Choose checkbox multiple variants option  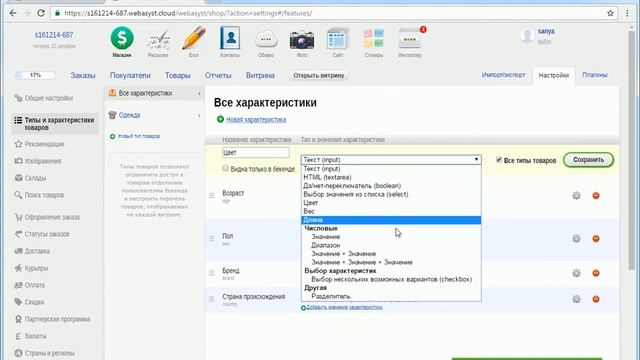pyautogui.click(x=391, y=279)
